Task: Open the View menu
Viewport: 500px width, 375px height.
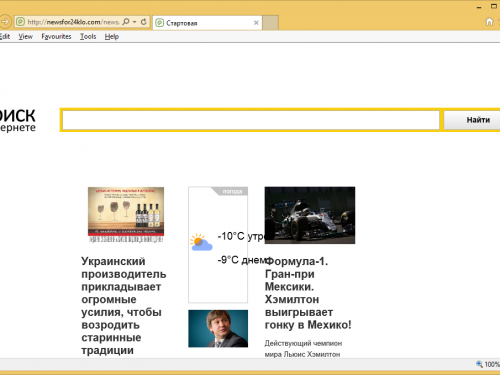Action: tap(25, 37)
